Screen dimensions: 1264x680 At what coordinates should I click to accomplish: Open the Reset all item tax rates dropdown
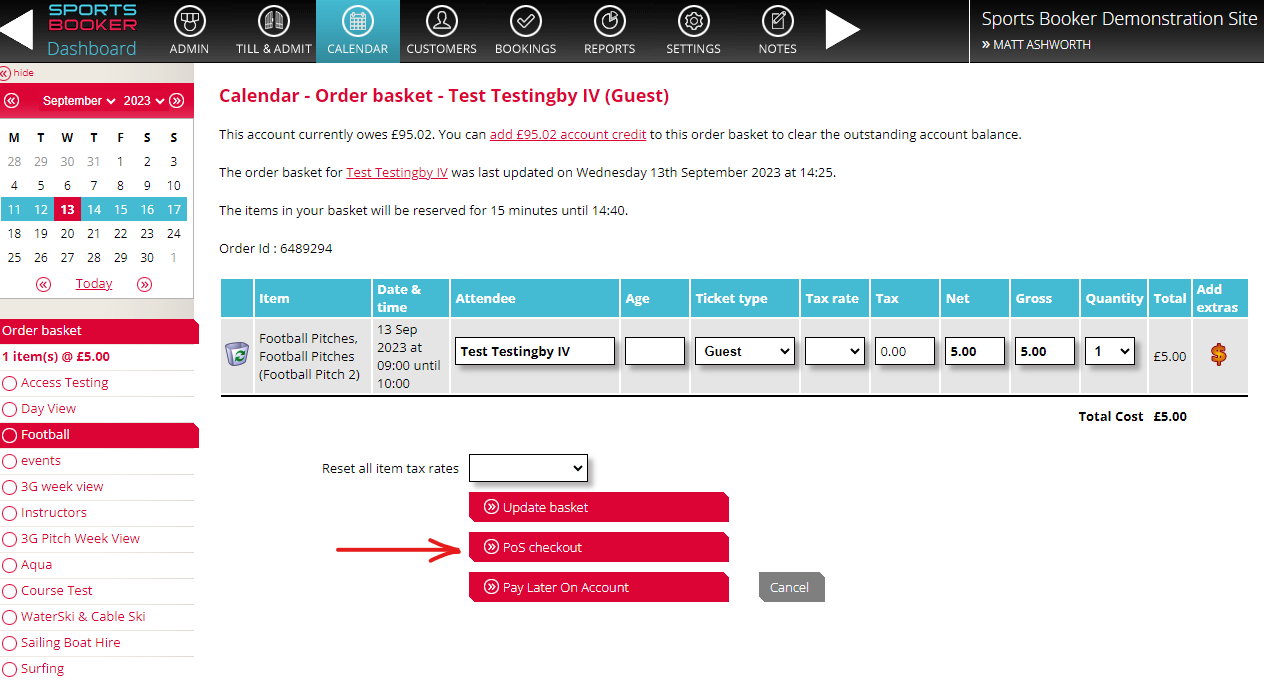click(x=528, y=468)
